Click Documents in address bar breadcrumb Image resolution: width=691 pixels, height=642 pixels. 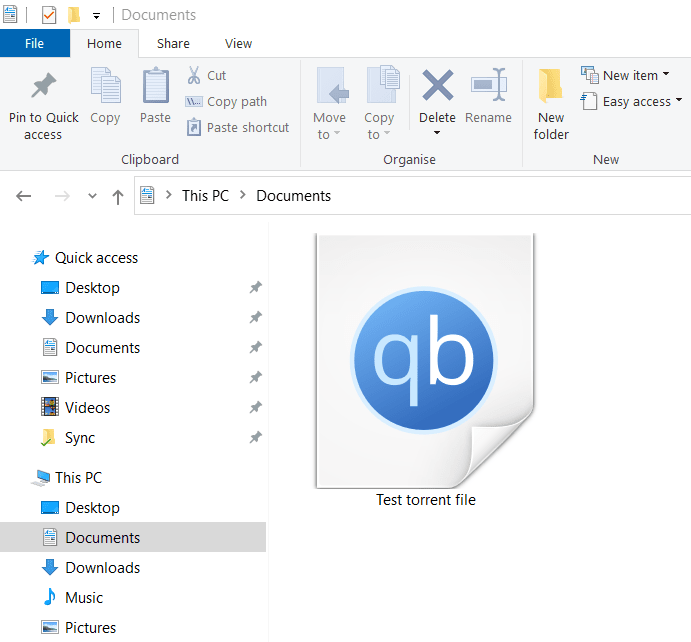click(x=293, y=195)
